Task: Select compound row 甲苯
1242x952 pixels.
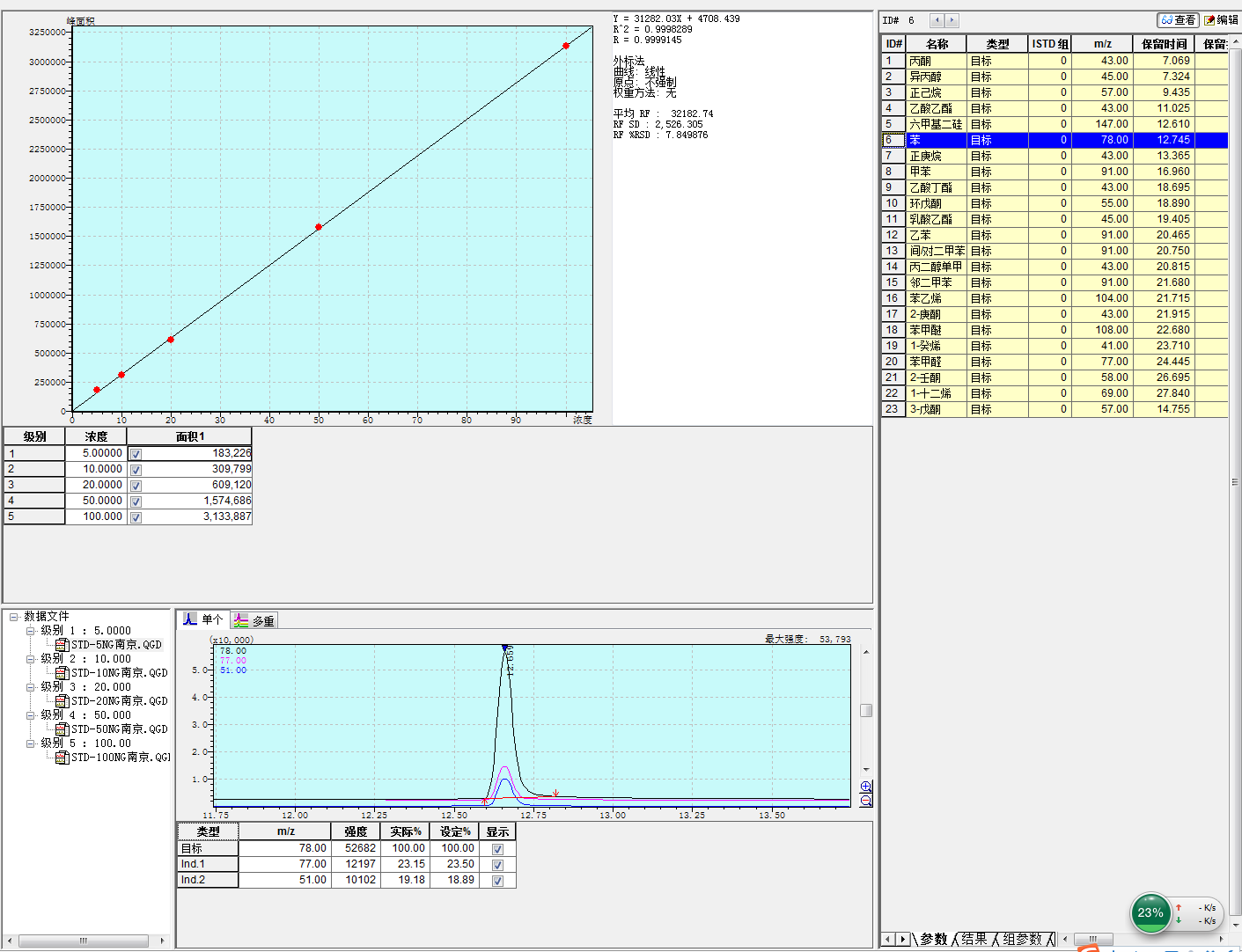Action: pos(1055,172)
